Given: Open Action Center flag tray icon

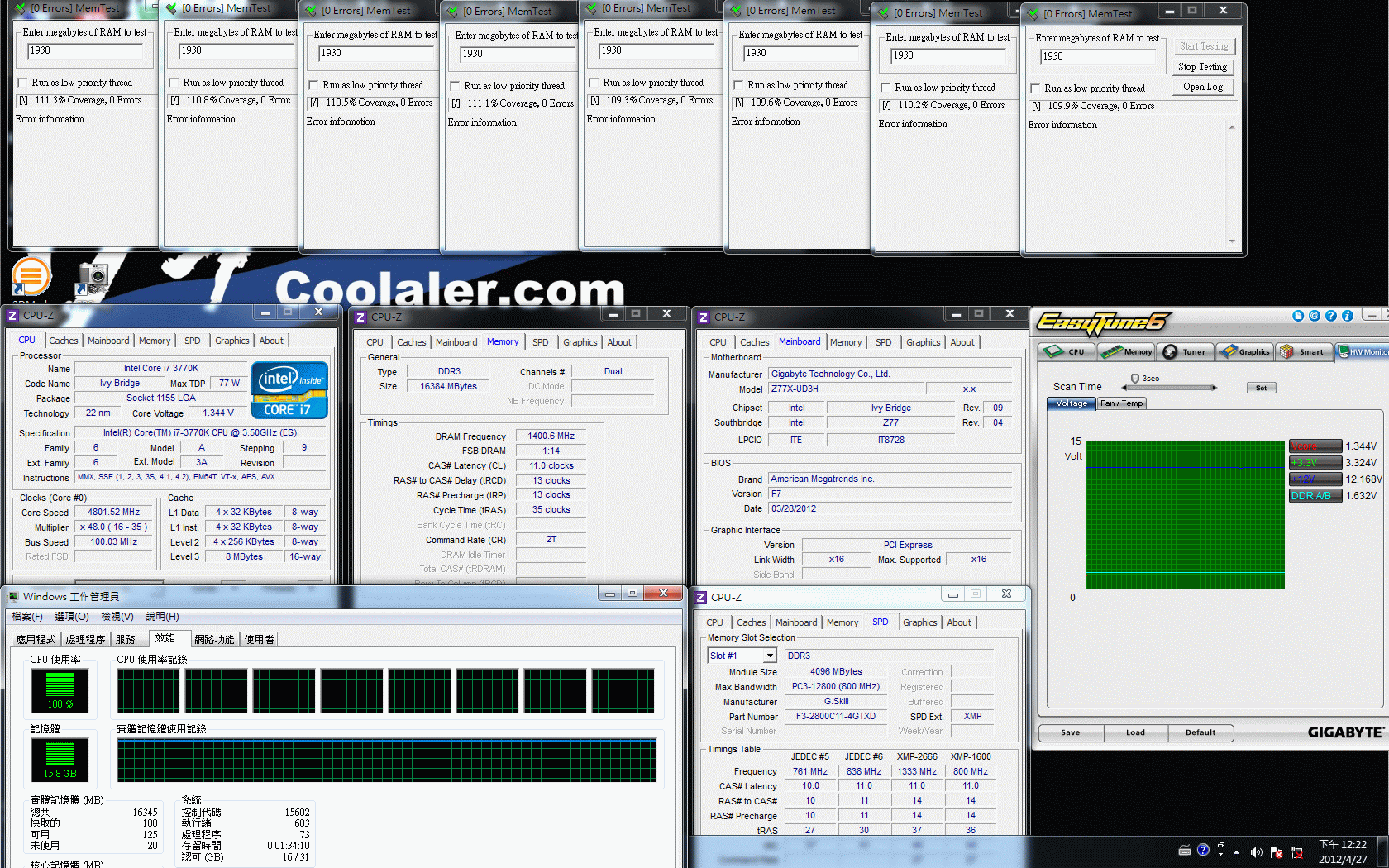Looking at the screenshot, I should click(1277, 851).
